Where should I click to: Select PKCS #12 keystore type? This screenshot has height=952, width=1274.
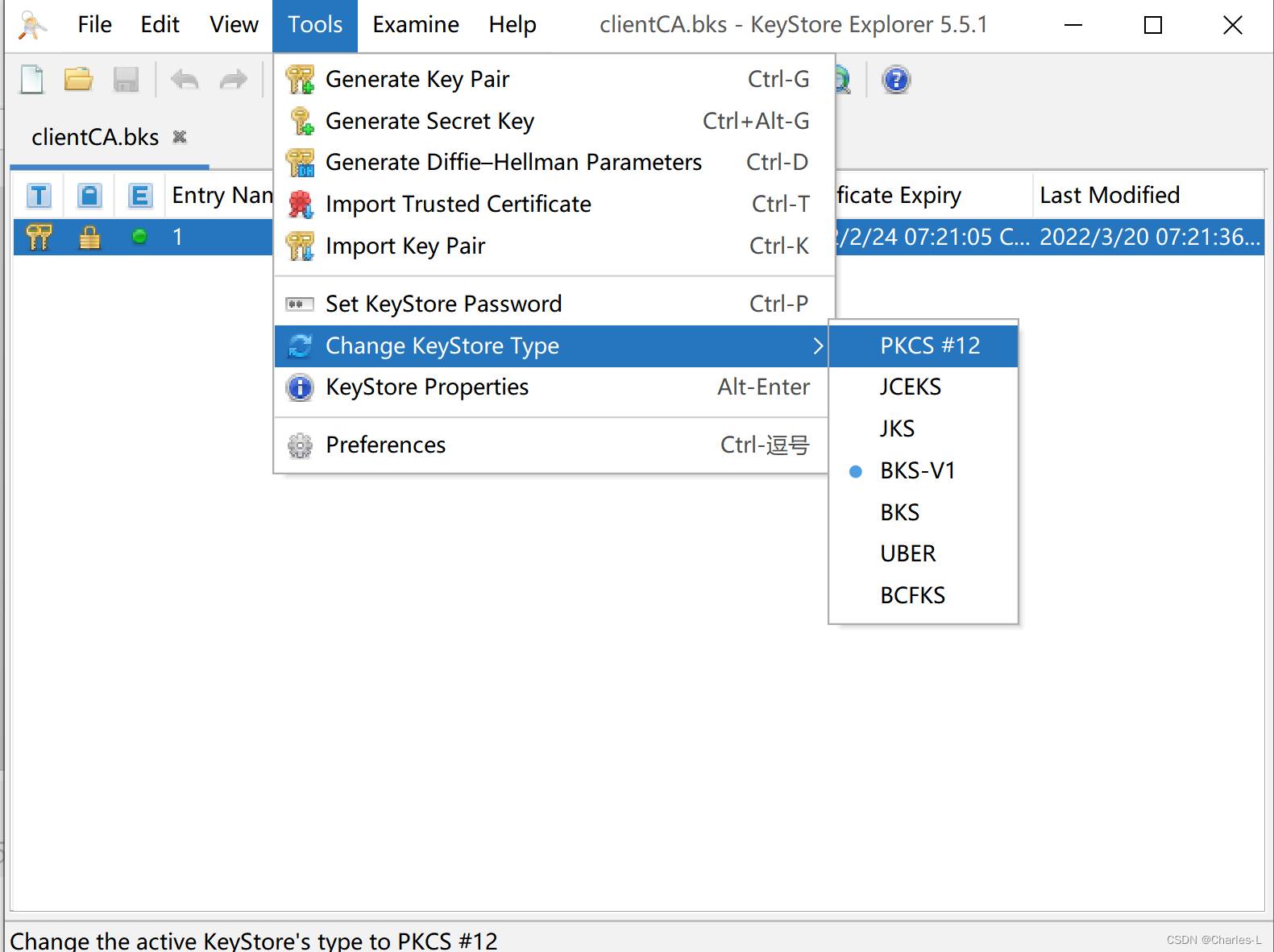point(923,346)
